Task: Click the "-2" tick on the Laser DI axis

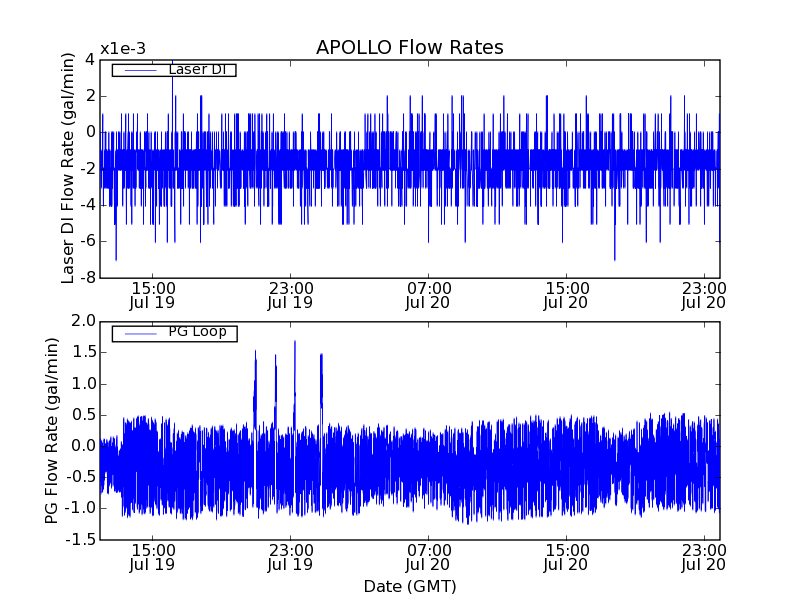Action: tap(87, 169)
